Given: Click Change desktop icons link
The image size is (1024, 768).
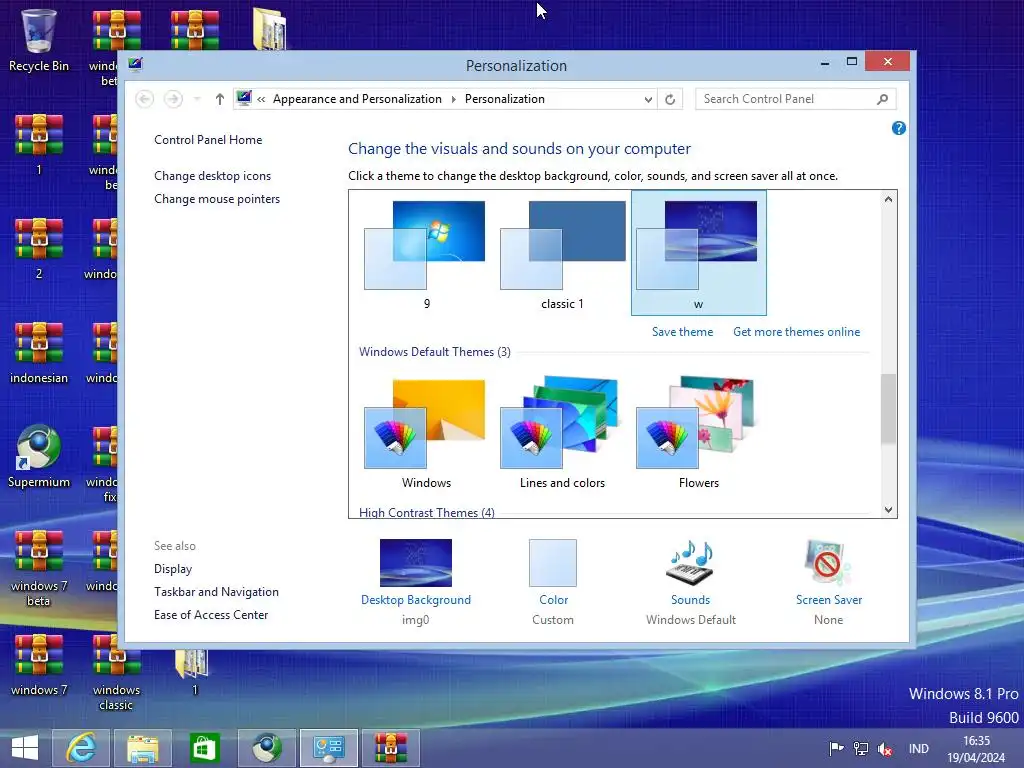Looking at the screenshot, I should pyautogui.click(x=212, y=176).
